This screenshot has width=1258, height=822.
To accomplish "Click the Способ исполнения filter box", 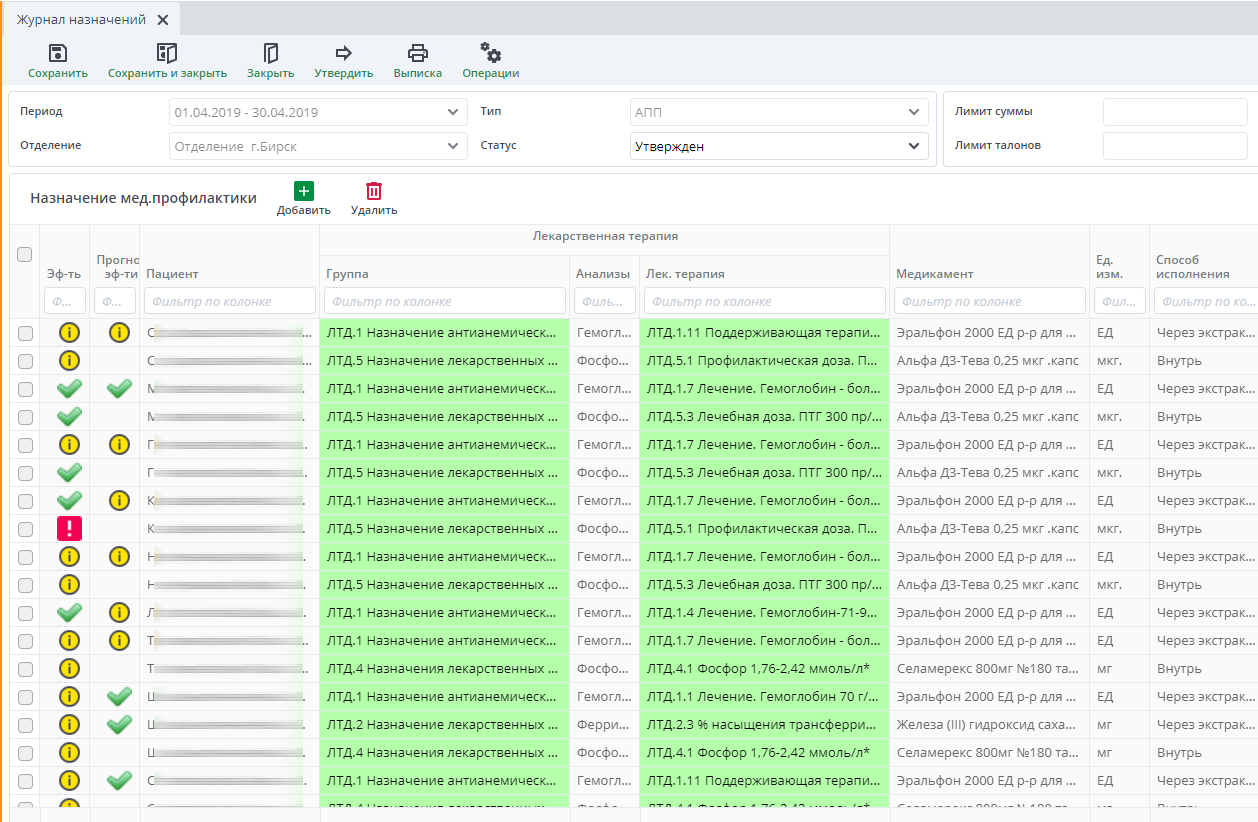I will click(1206, 301).
